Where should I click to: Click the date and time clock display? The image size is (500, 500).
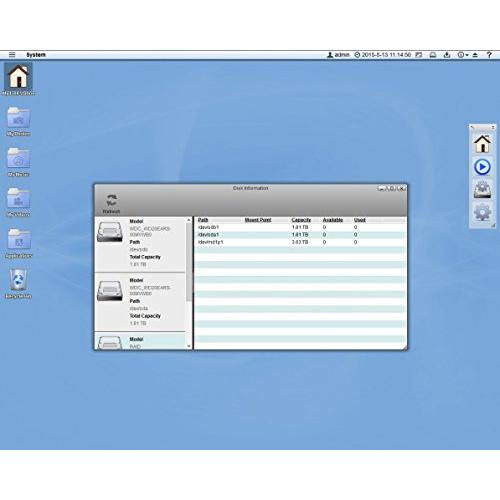pos(383,55)
